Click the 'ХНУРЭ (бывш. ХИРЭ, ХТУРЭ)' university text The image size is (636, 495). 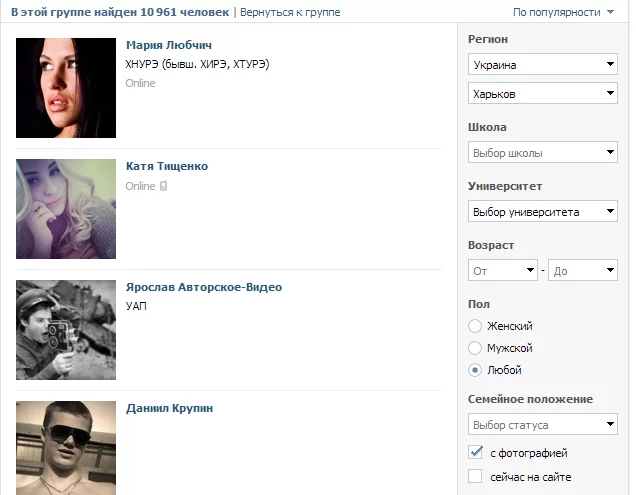point(197,64)
